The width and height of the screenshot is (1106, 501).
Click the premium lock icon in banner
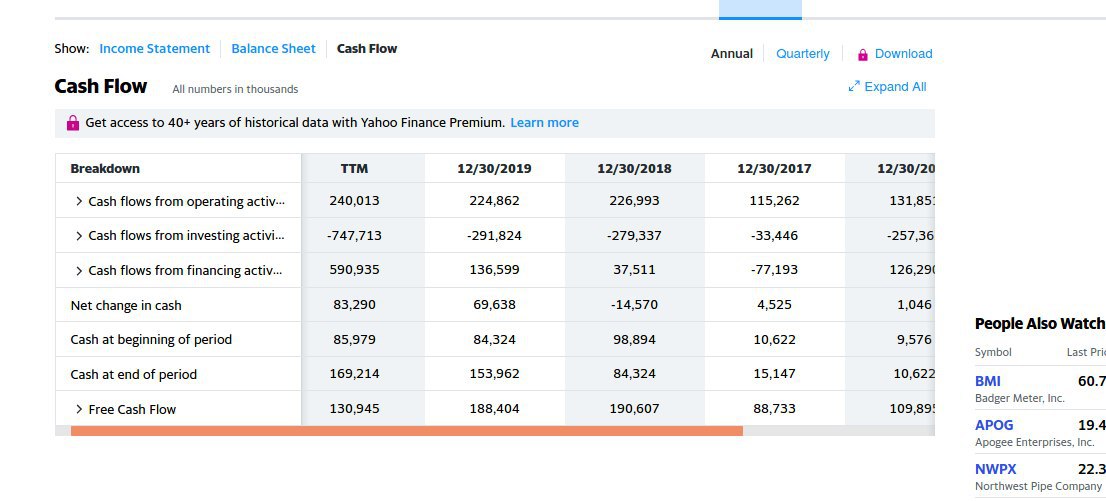(73, 123)
